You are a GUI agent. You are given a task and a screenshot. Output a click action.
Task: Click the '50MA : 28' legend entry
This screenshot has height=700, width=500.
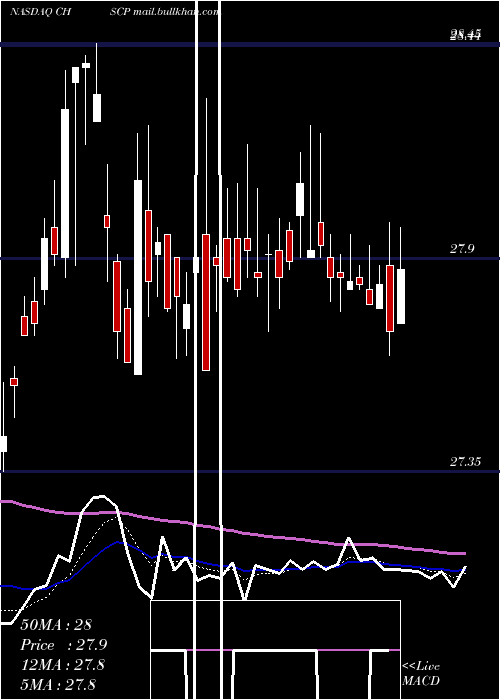click(55, 625)
